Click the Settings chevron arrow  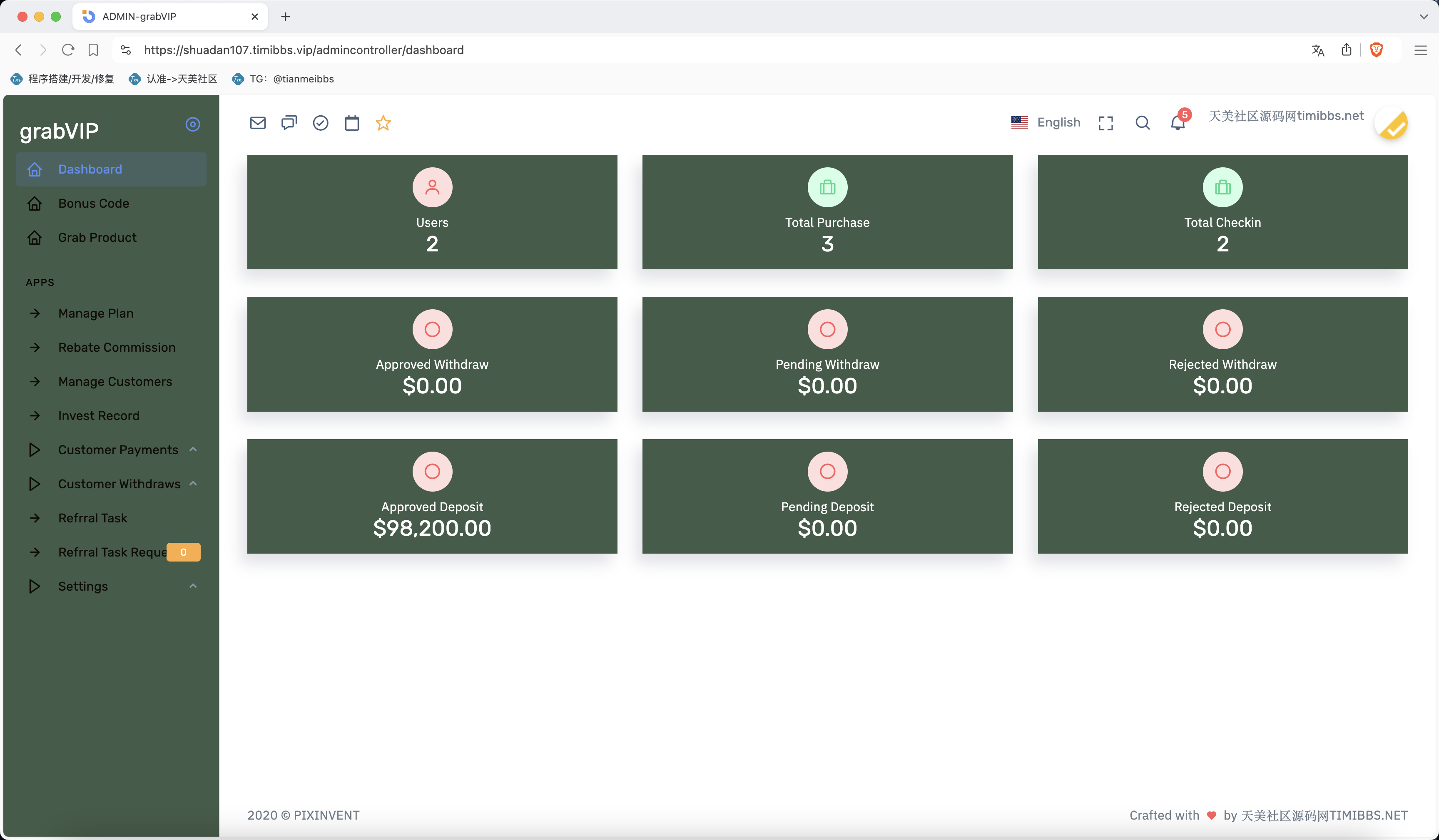pyautogui.click(x=193, y=586)
